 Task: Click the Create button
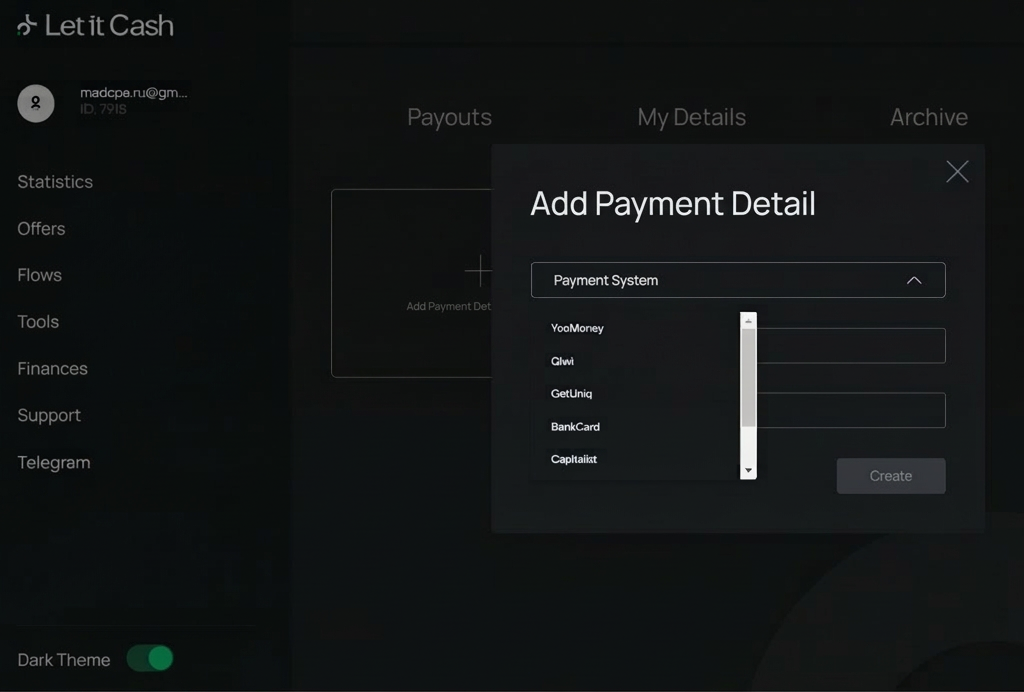coord(891,476)
